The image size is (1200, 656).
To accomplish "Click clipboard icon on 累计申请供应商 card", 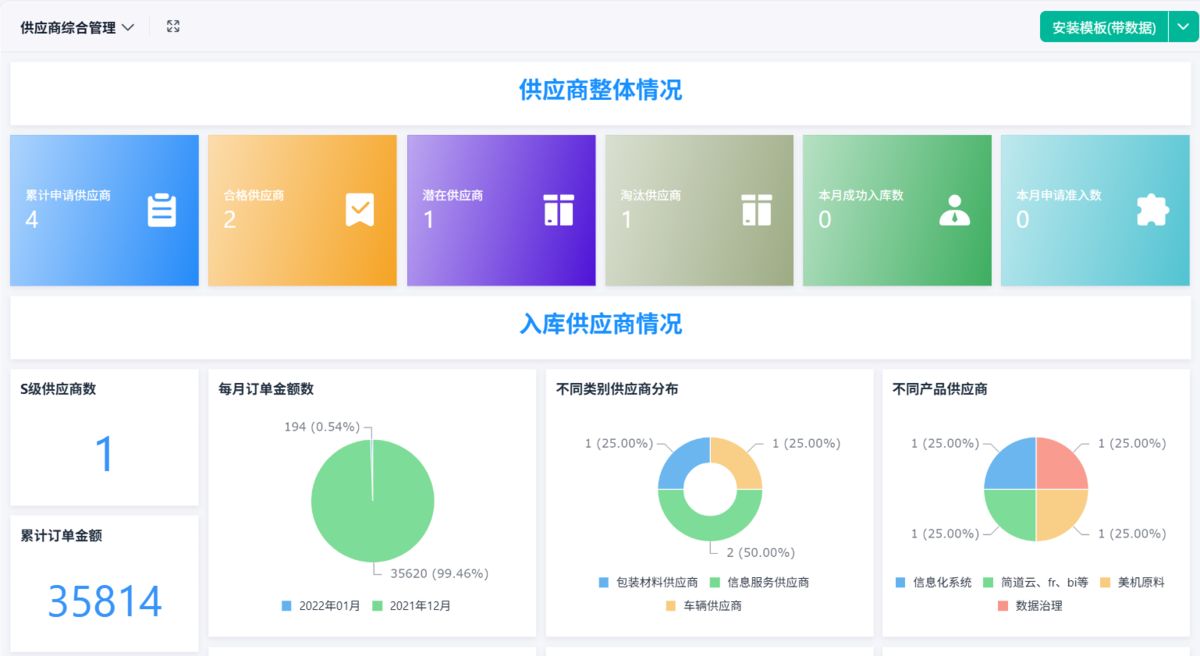I will click(x=162, y=210).
